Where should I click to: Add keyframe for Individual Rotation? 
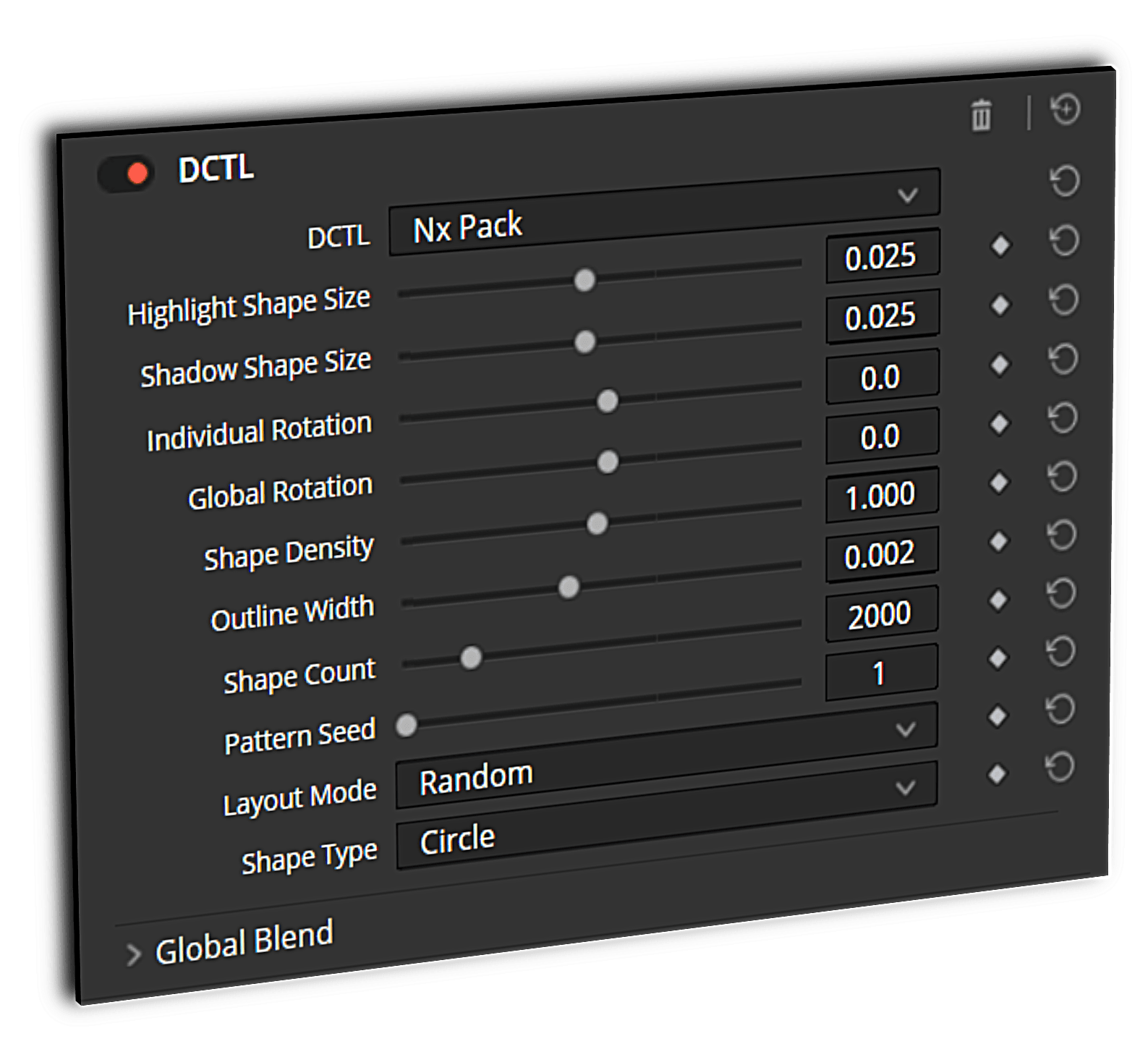[1000, 364]
